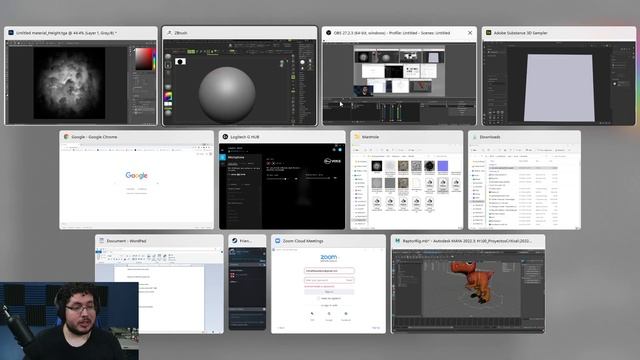640x360 pixels.
Task: Switch to the Zoom Cloud Meetings window
Action: tap(328, 284)
